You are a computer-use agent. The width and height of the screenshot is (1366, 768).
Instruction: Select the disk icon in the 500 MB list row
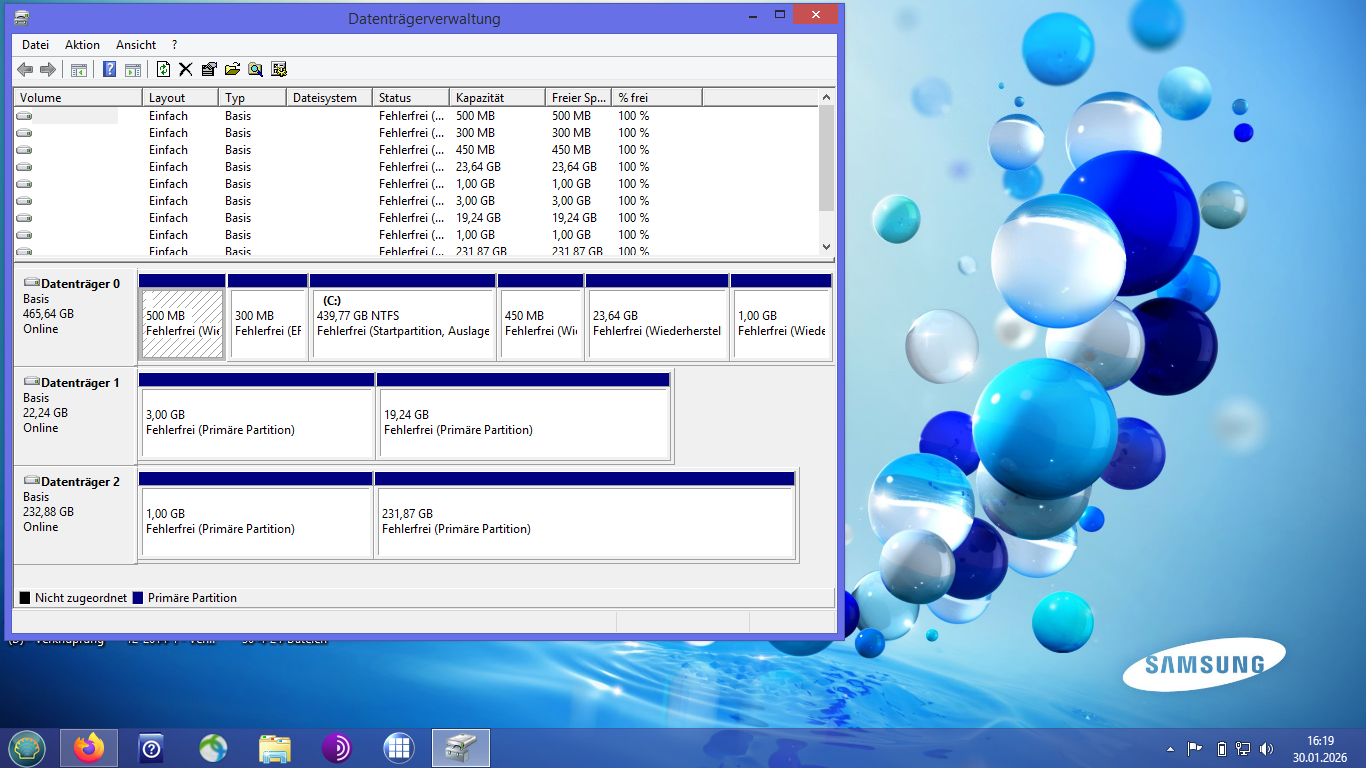[x=24, y=116]
